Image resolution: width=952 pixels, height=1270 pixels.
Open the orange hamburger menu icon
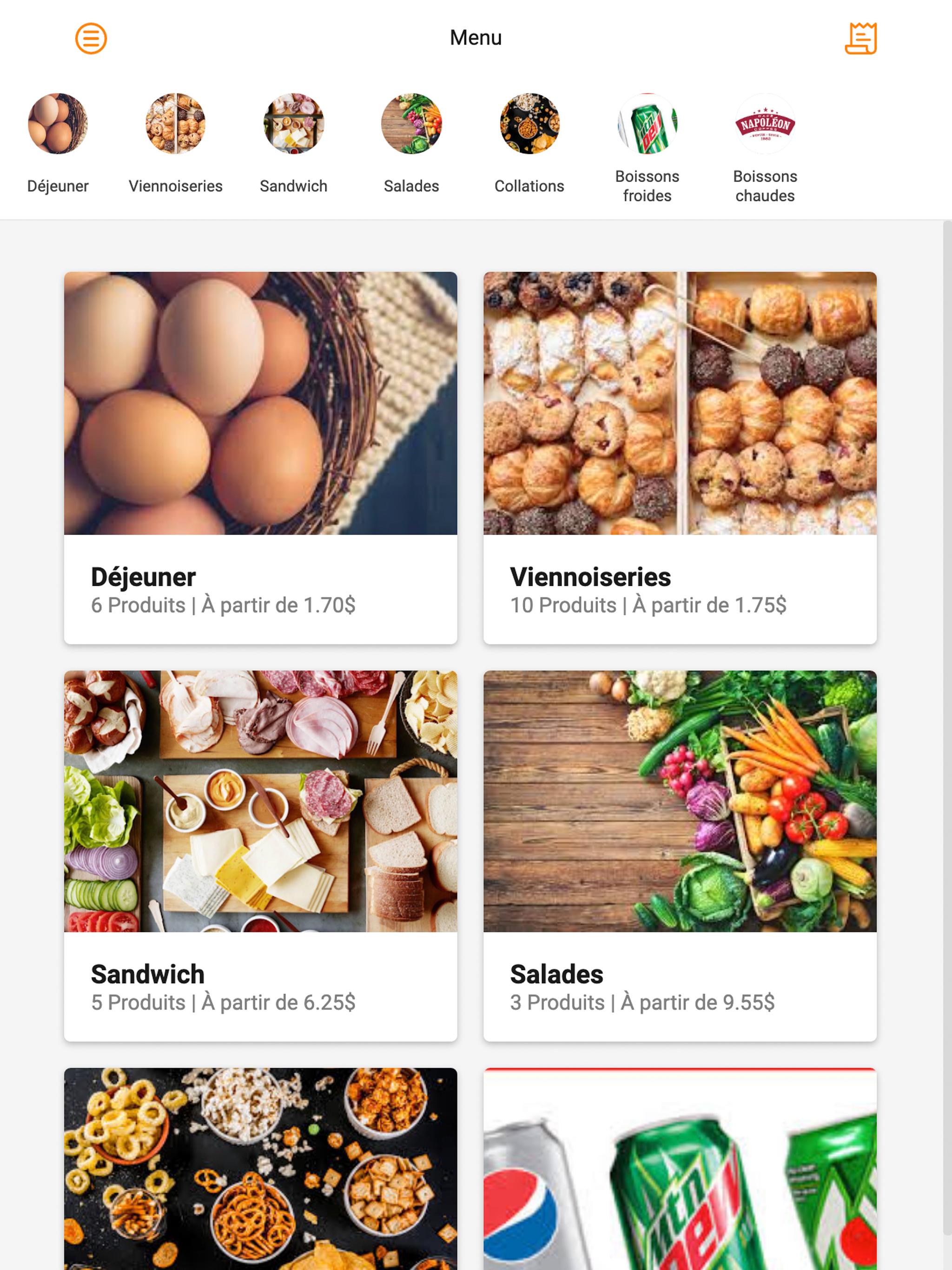coord(91,39)
